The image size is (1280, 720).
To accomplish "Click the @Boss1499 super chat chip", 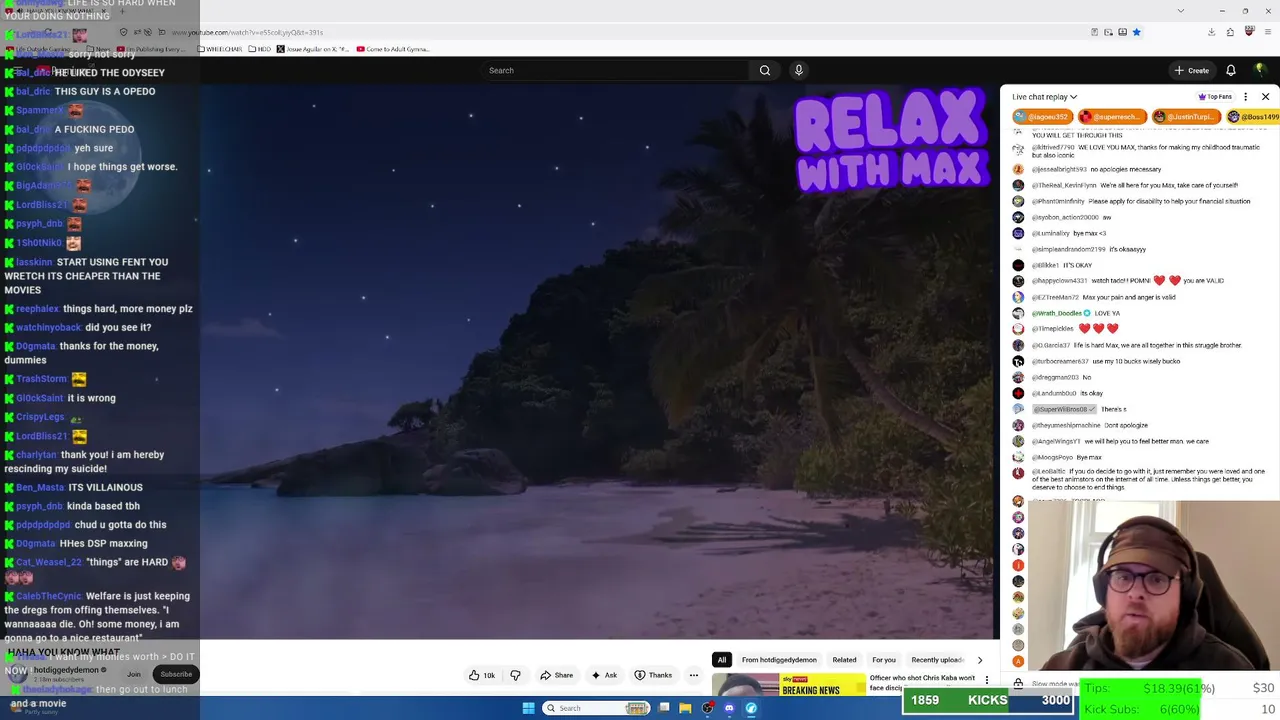I will tap(1253, 117).
